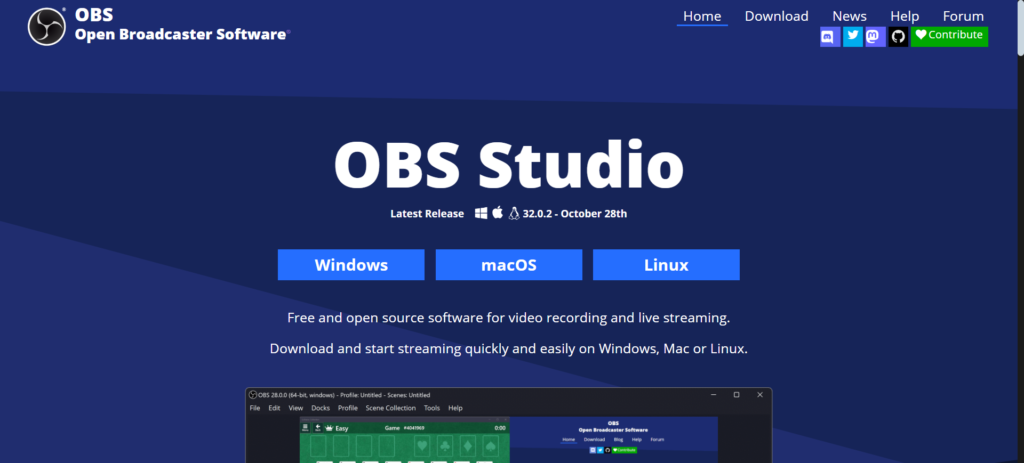This screenshot has height=463, width=1024.
Task: Click Windows logo icon beside Latest Release
Action: 481,213
